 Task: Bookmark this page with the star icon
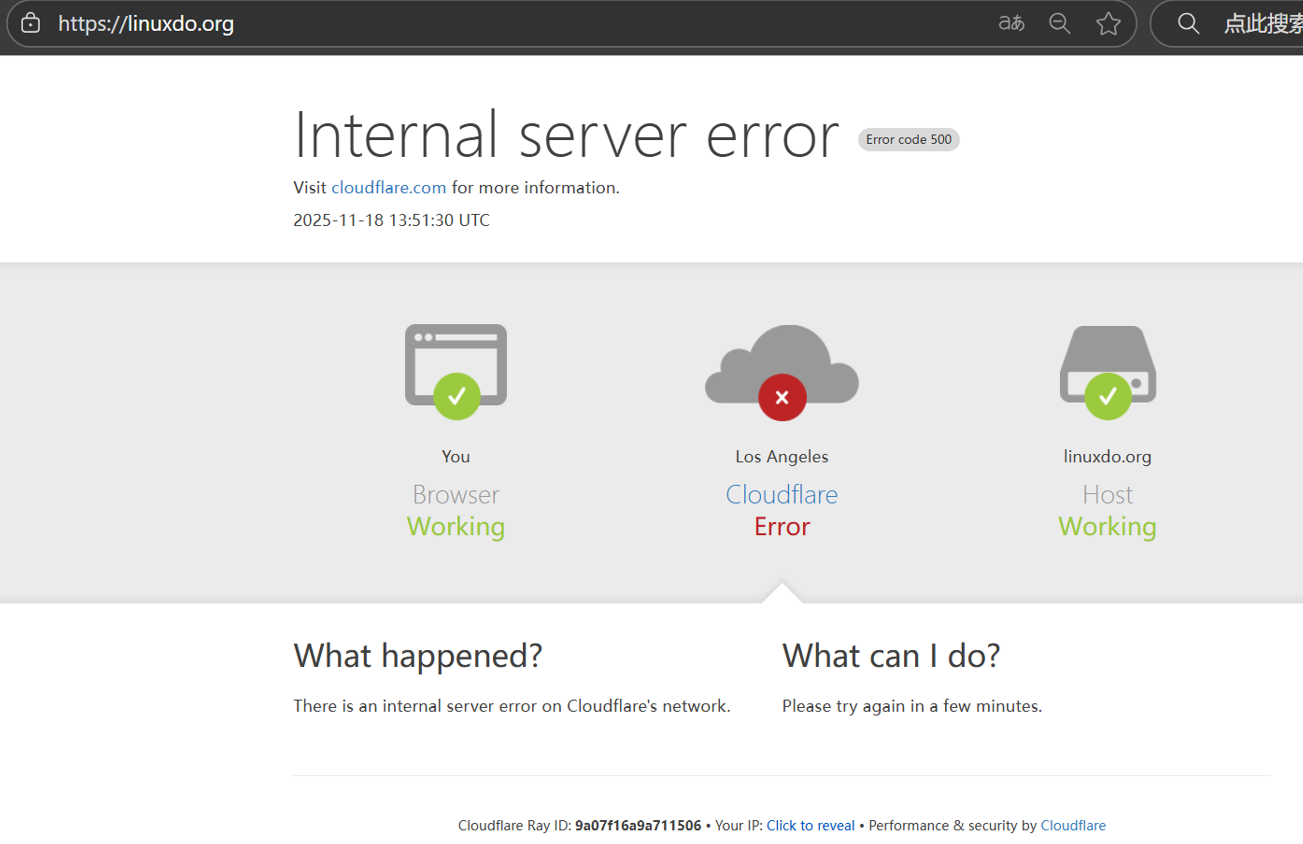(x=1108, y=23)
